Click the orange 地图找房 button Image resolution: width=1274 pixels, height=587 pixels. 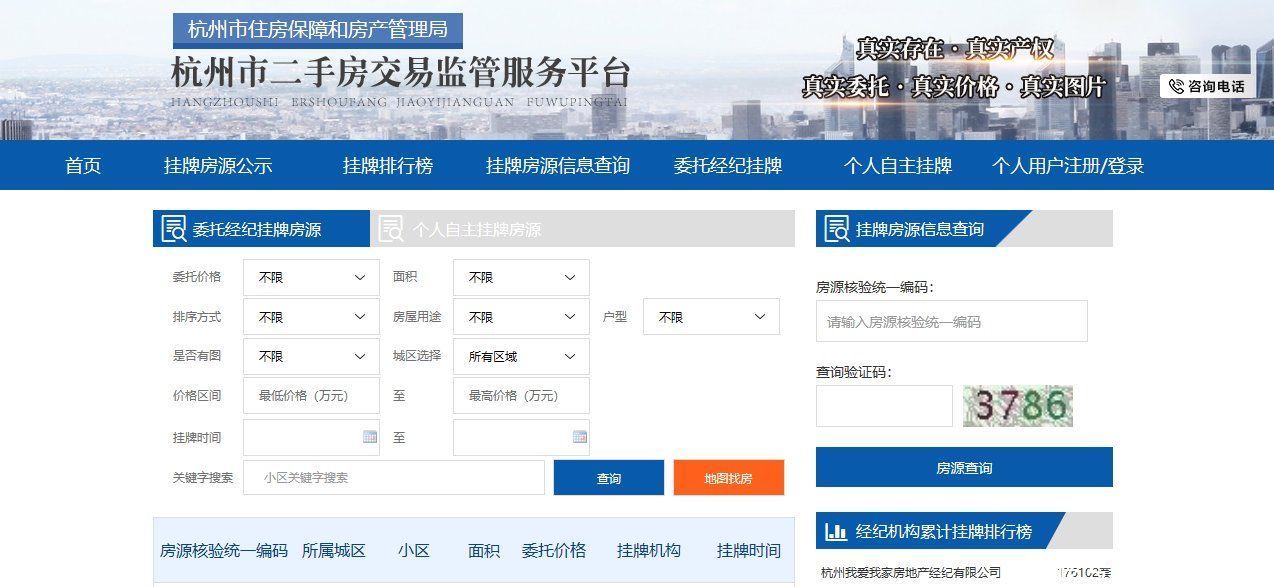pyautogui.click(x=729, y=478)
